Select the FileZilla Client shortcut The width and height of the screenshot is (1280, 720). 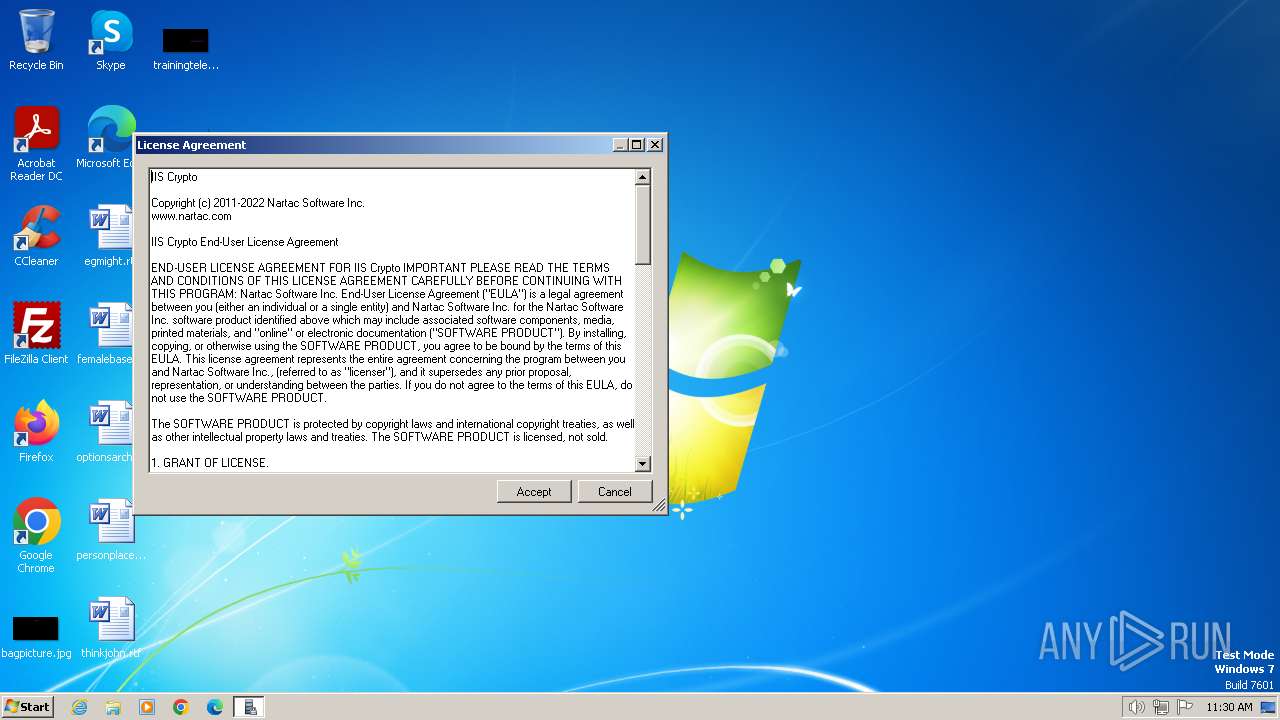coord(36,334)
